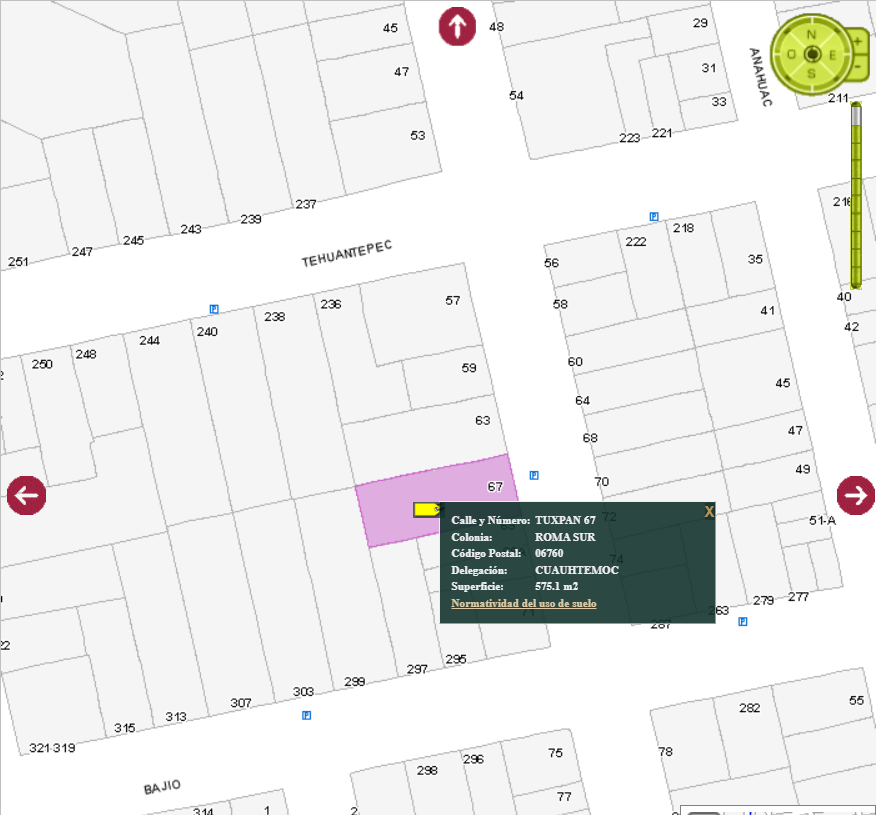Pan the map north with the up arrow
Screen dimensions: 876x815
[457, 27]
